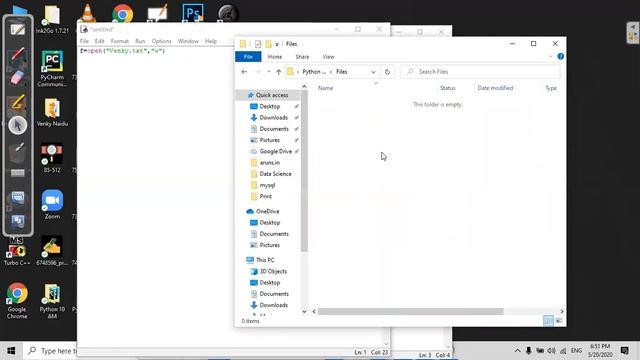Open the notification center icon in taskbar

(624, 351)
